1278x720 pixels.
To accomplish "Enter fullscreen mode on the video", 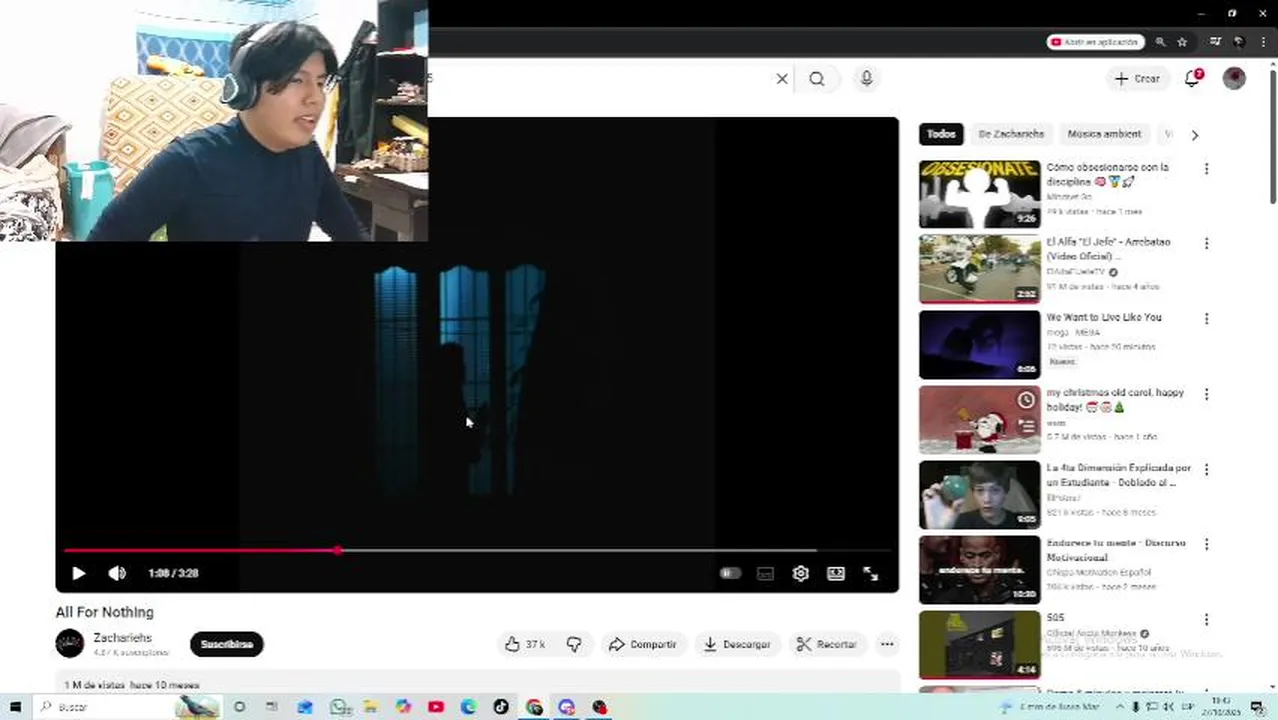I will coord(870,573).
